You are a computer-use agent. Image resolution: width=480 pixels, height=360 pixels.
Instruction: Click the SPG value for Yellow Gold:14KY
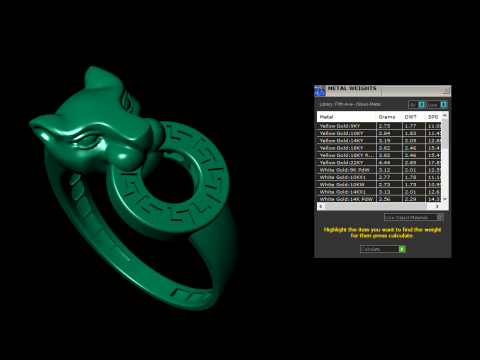(434, 140)
